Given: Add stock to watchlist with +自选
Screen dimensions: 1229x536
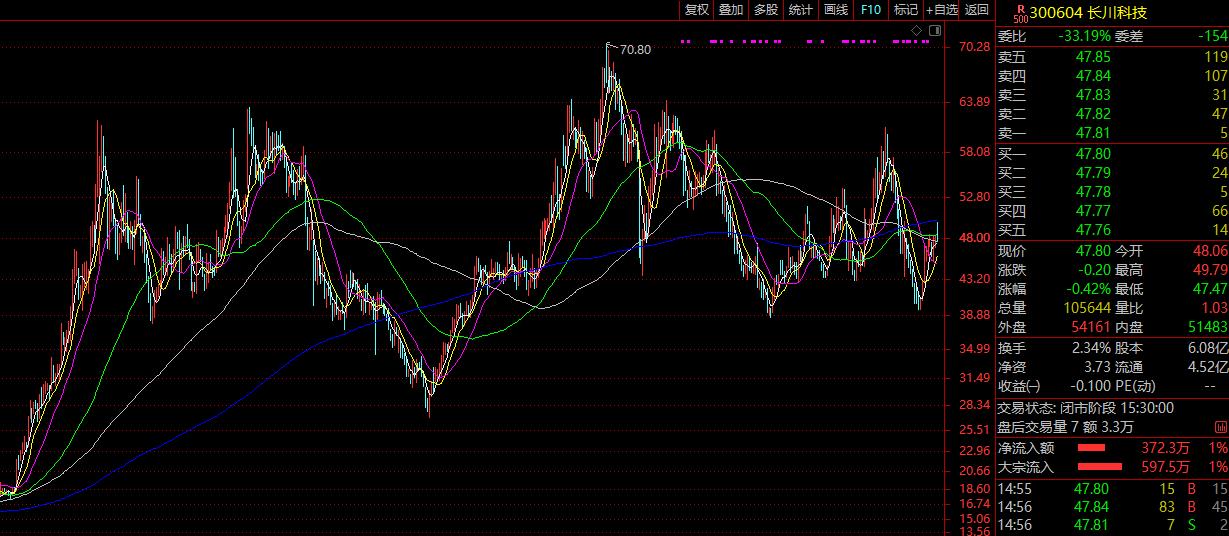Looking at the screenshot, I should pyautogui.click(x=941, y=10).
